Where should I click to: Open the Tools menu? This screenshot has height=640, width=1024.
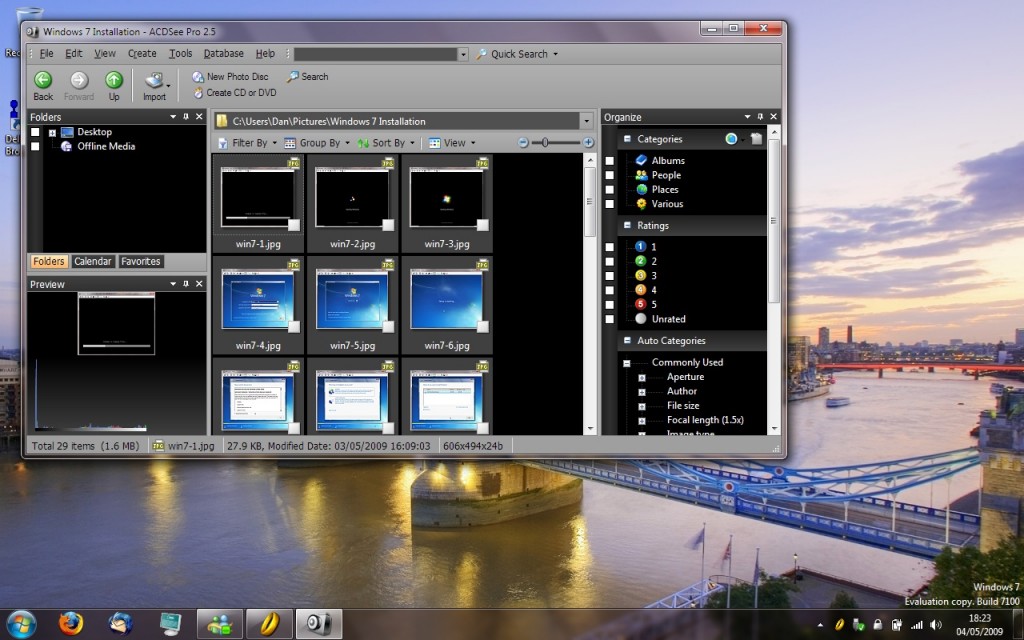coord(180,54)
